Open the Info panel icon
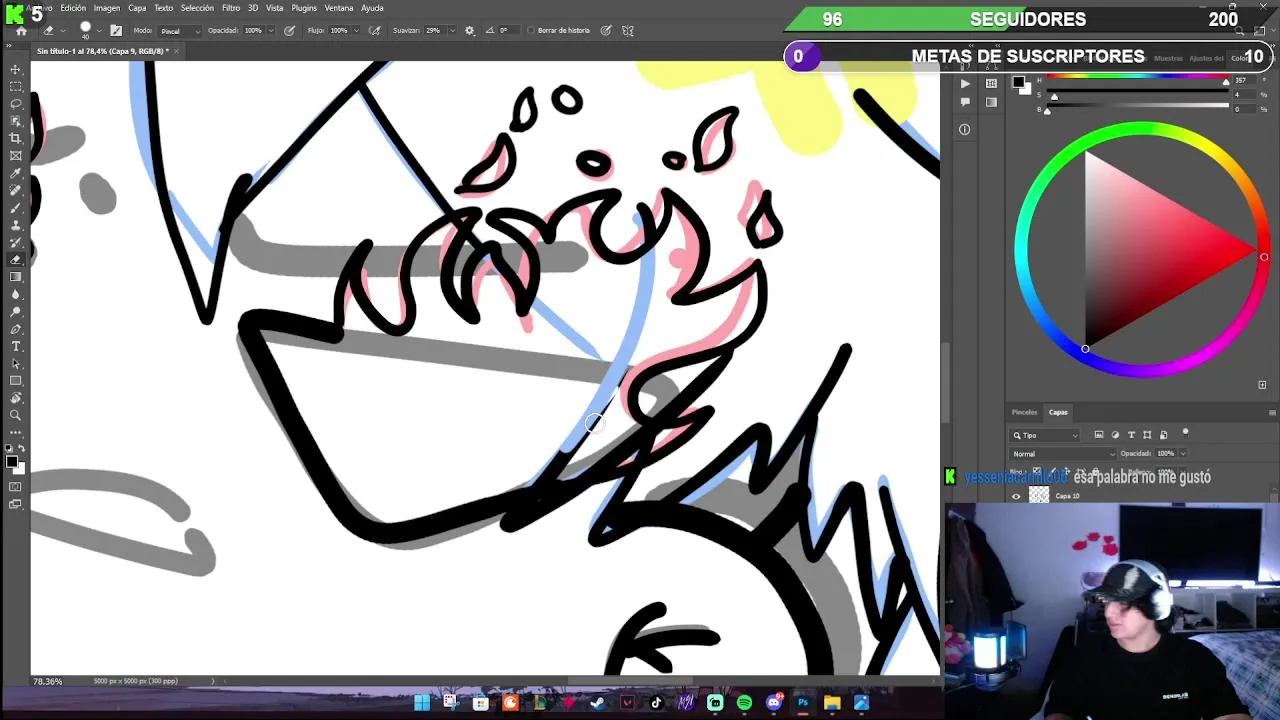 (x=964, y=129)
